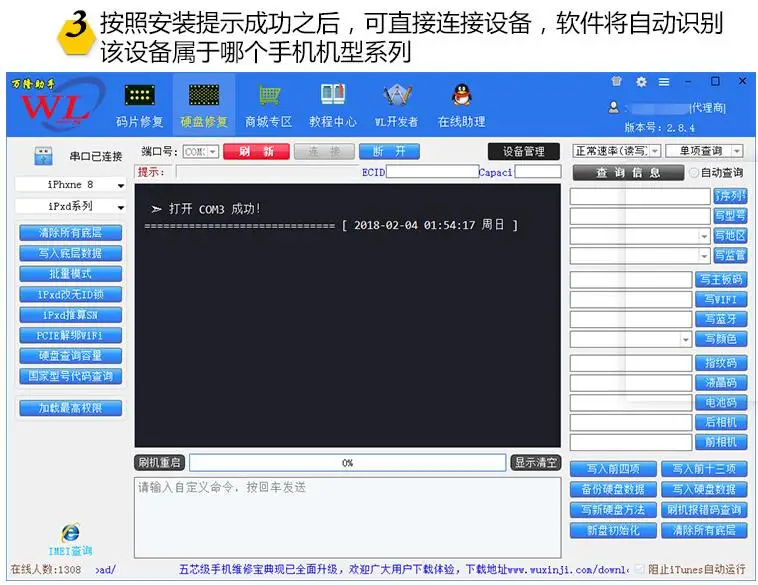Click the serial port connection icon
The image size is (758, 585).
44,156
